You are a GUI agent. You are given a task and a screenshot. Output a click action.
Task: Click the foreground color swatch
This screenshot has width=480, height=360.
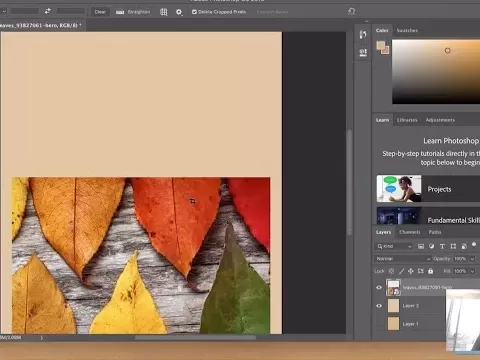coord(381,45)
